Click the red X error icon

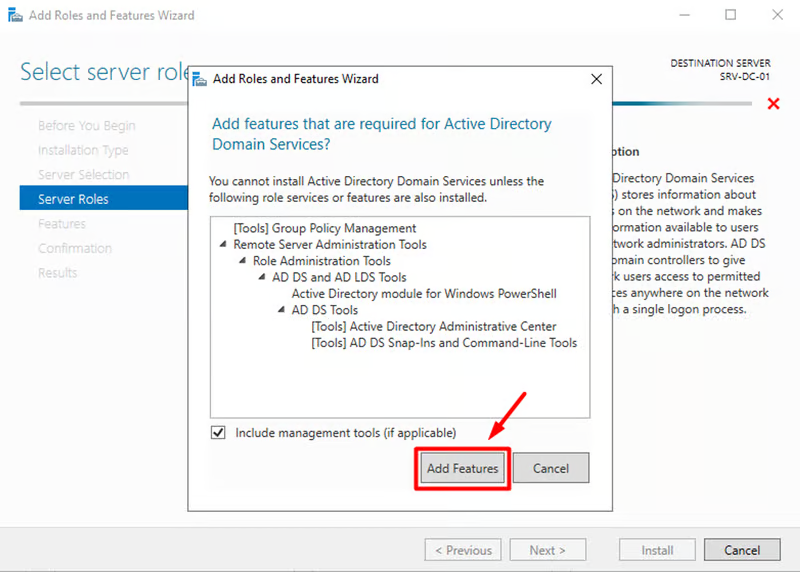(x=773, y=104)
